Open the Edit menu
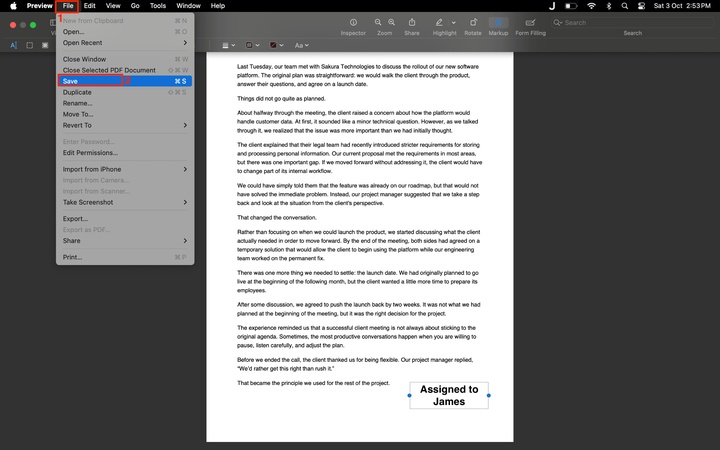 pyautogui.click(x=90, y=6)
